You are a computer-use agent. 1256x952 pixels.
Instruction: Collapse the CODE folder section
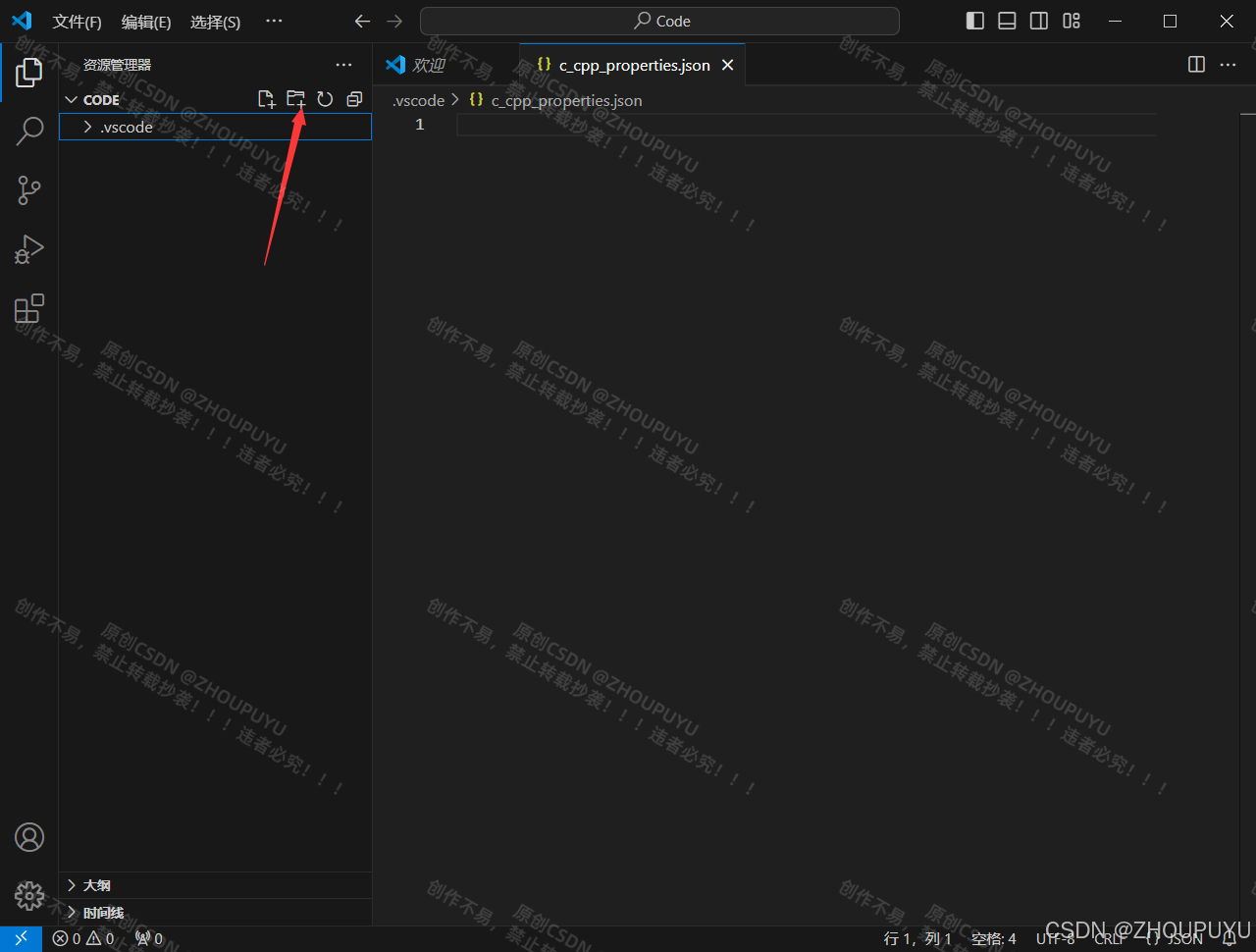tap(216, 100)
